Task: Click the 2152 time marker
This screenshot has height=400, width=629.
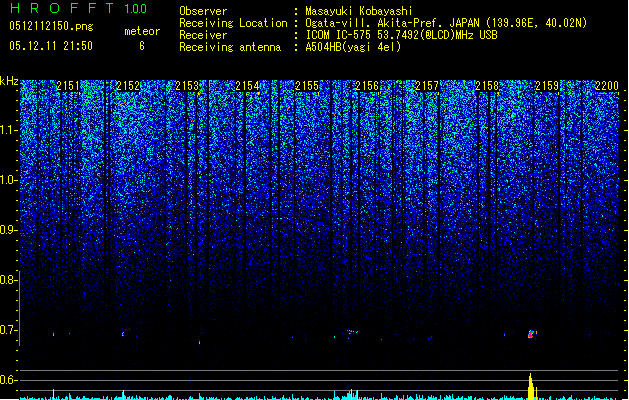Action: point(128,86)
